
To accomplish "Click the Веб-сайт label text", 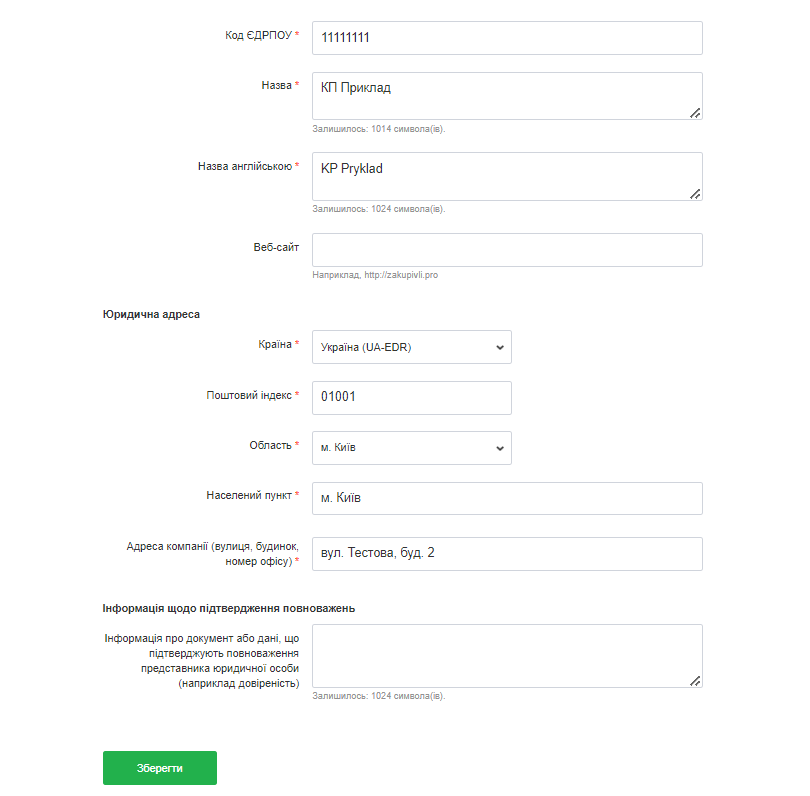I will click(276, 247).
